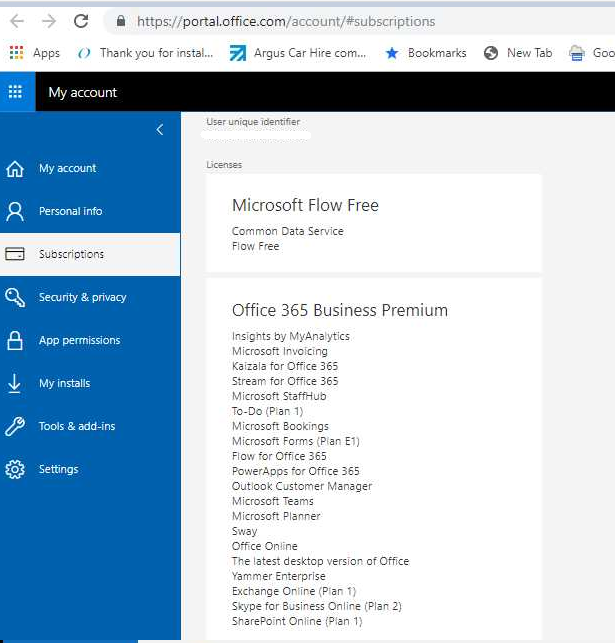Open the Argus Car Hire bookmark
The image size is (615, 643).
pyautogui.click(x=298, y=53)
